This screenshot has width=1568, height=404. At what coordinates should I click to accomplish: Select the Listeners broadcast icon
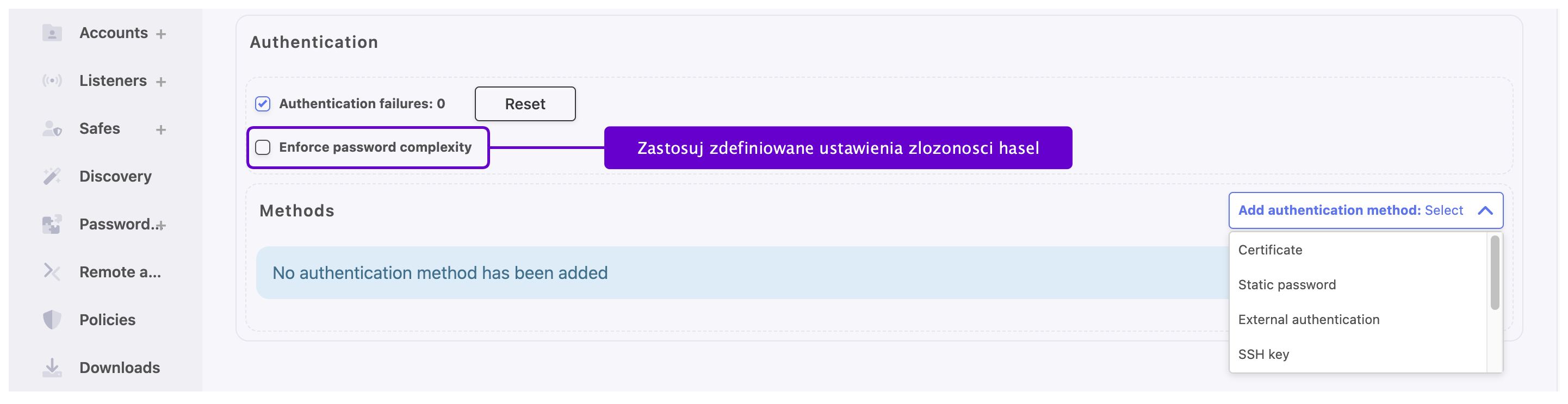tap(52, 81)
